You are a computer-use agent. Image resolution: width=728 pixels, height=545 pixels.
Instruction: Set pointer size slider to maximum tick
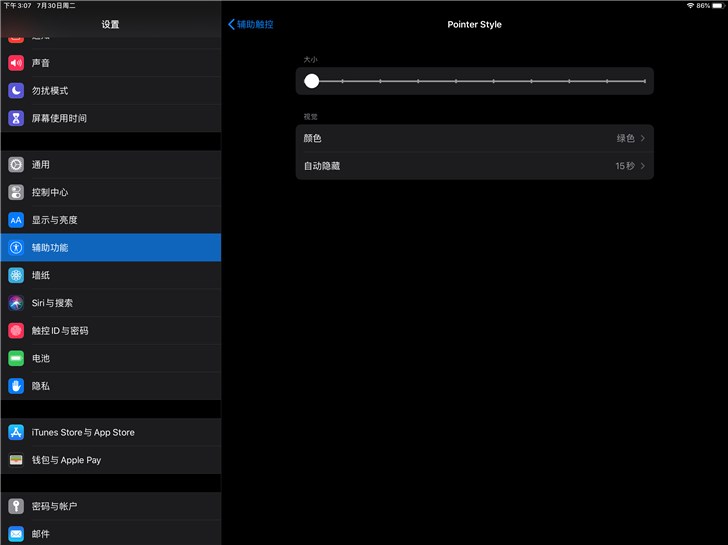[x=644, y=81]
